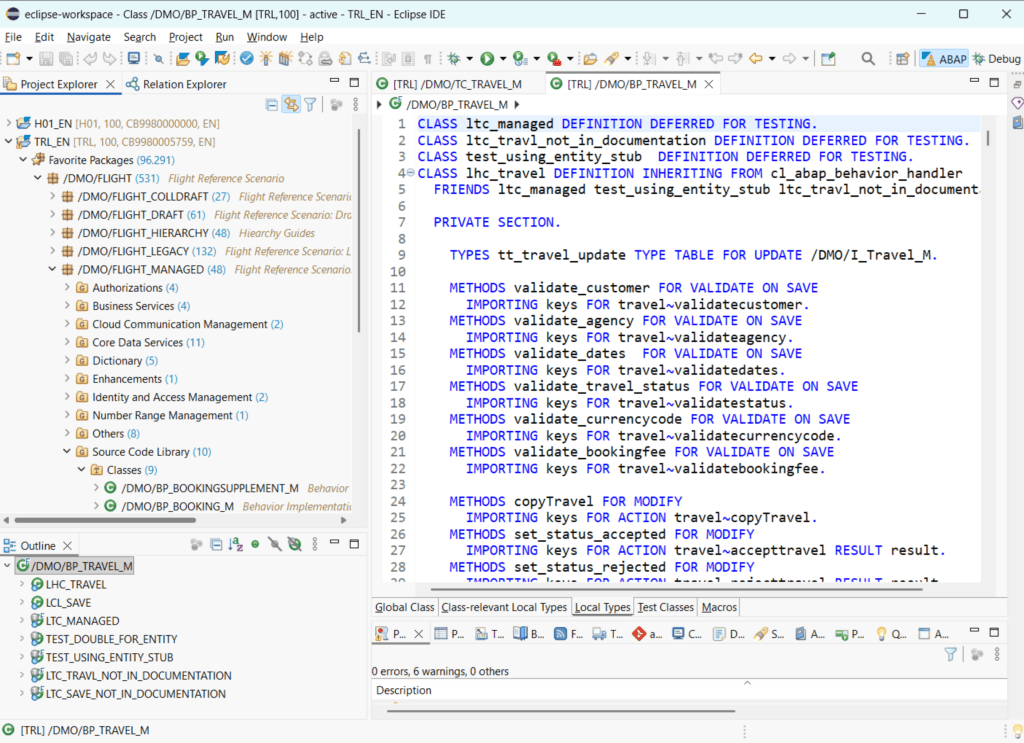Click the Debug perspective button
The height and width of the screenshot is (743, 1024).
[x=995, y=58]
